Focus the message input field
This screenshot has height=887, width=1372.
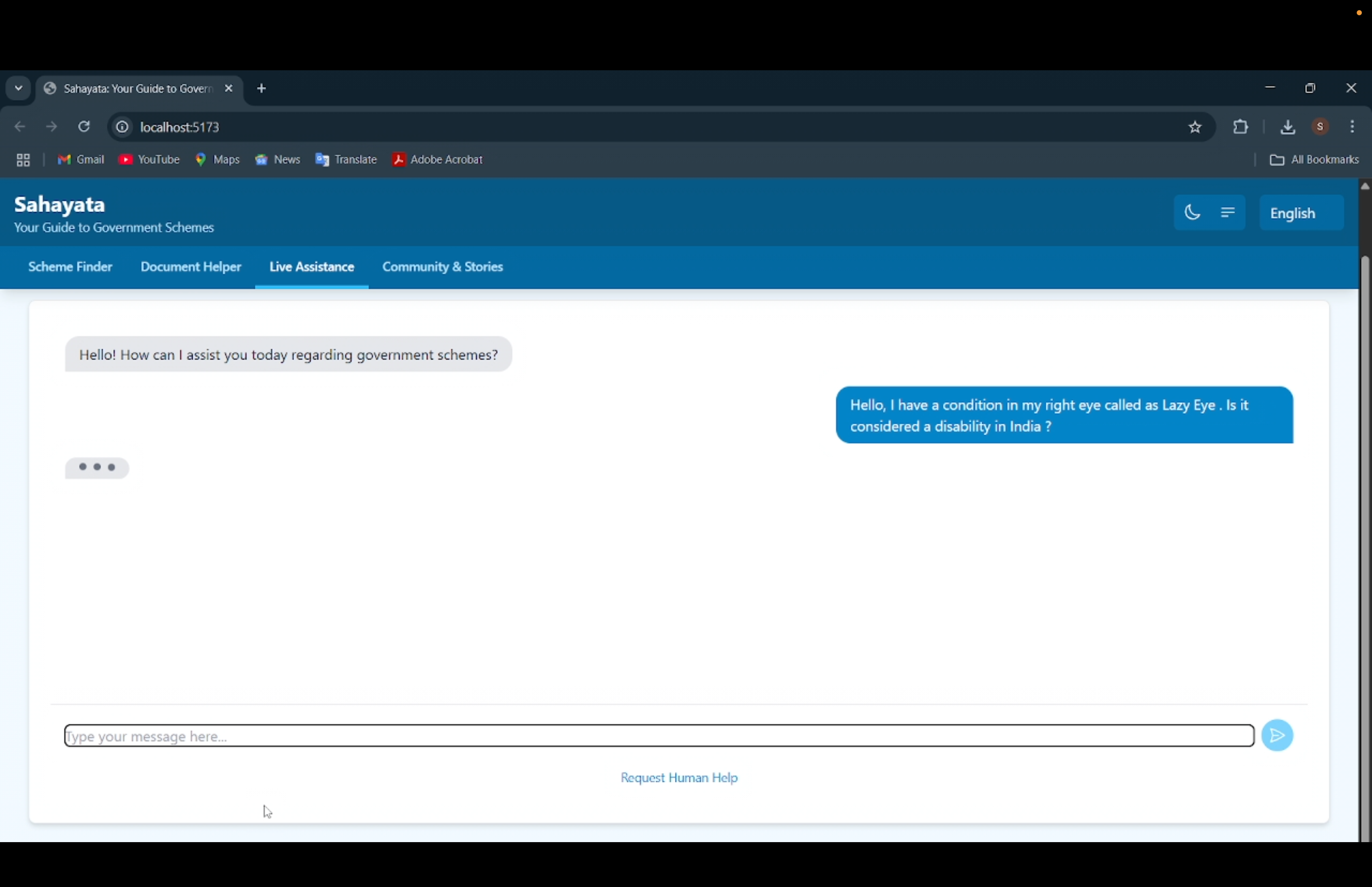click(659, 736)
